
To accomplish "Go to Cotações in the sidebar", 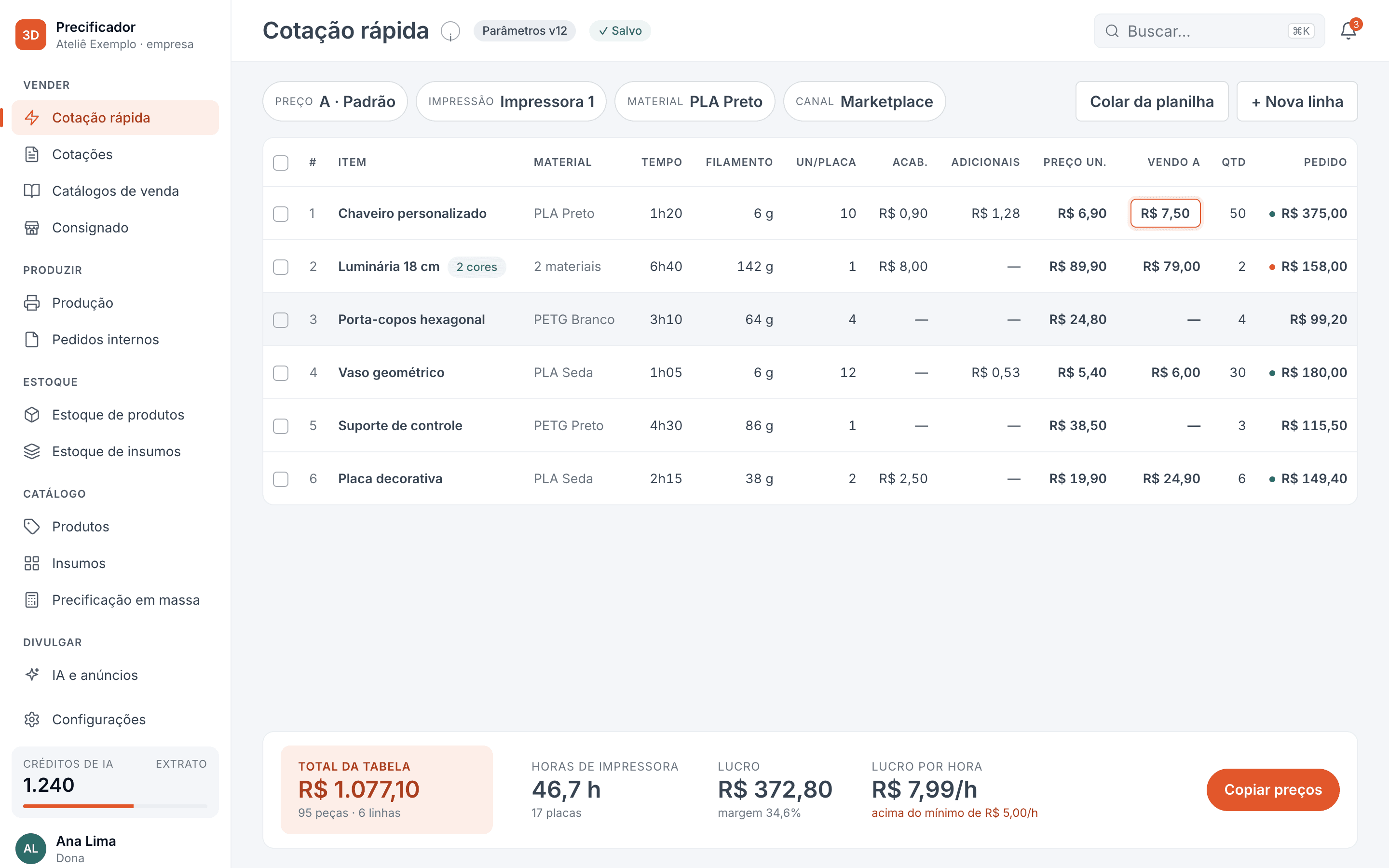I will [x=115, y=154].
